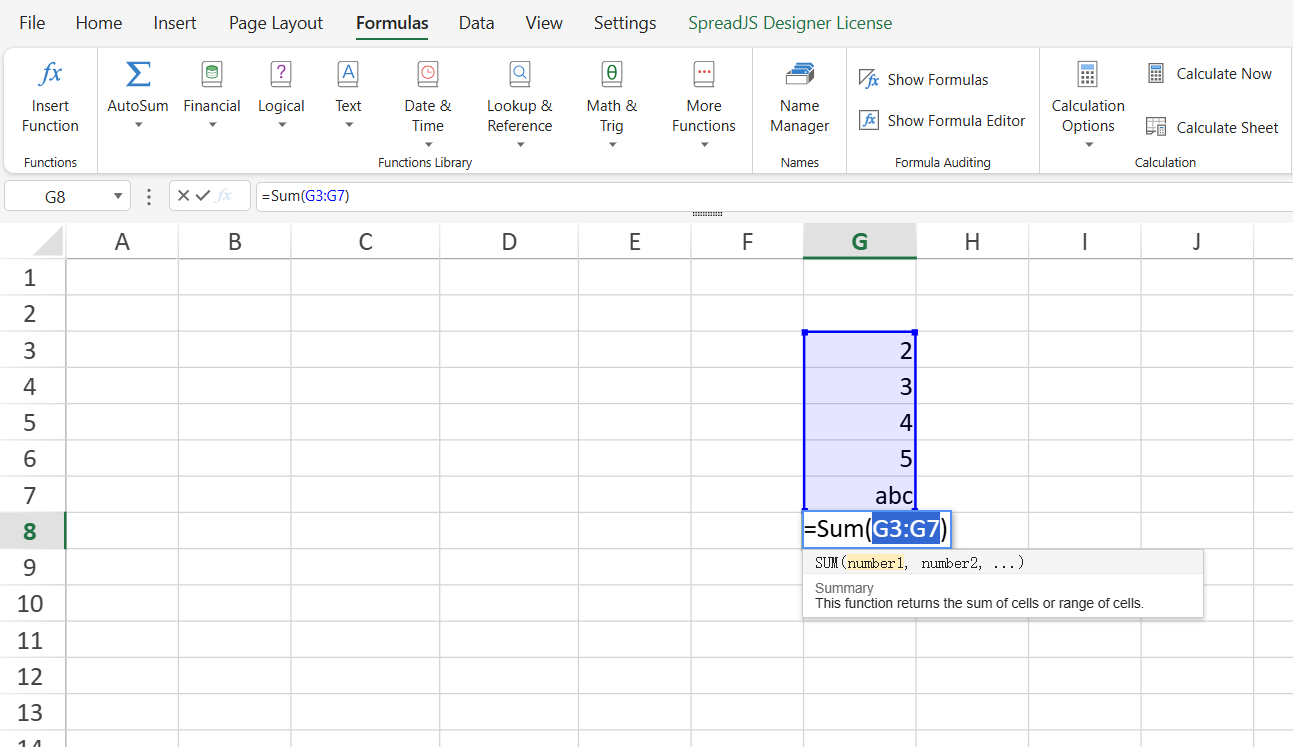This screenshot has width=1293, height=747.
Task: Click the Calculate Sheet icon
Action: [1156, 127]
